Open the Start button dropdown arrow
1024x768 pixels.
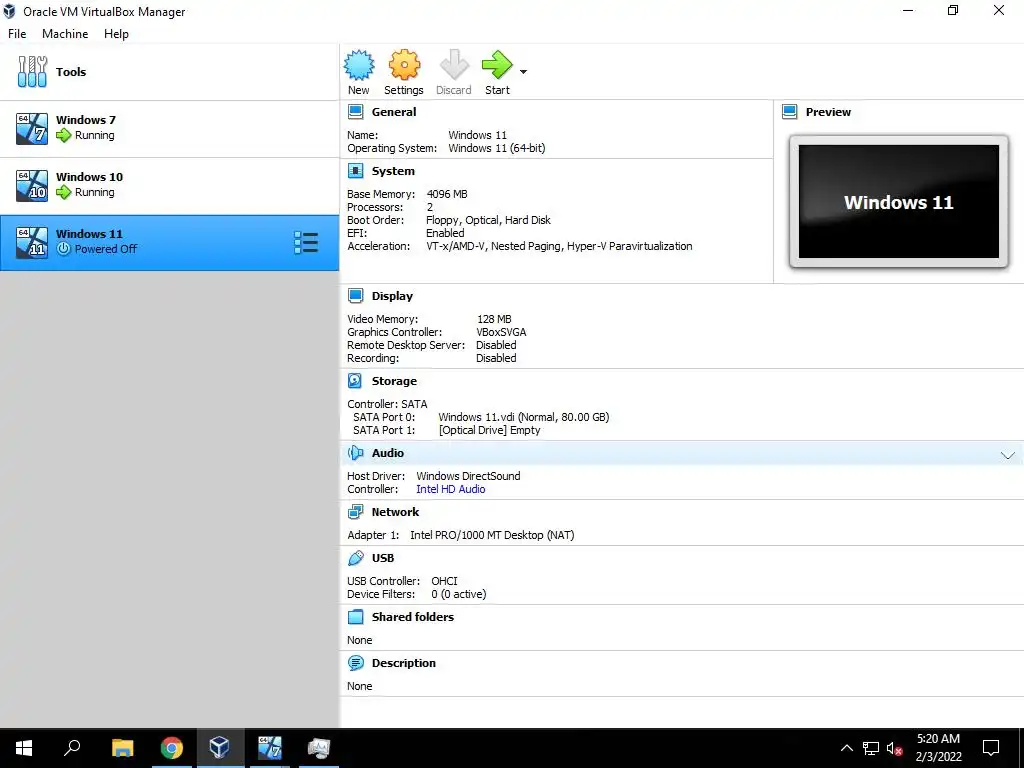(523, 72)
